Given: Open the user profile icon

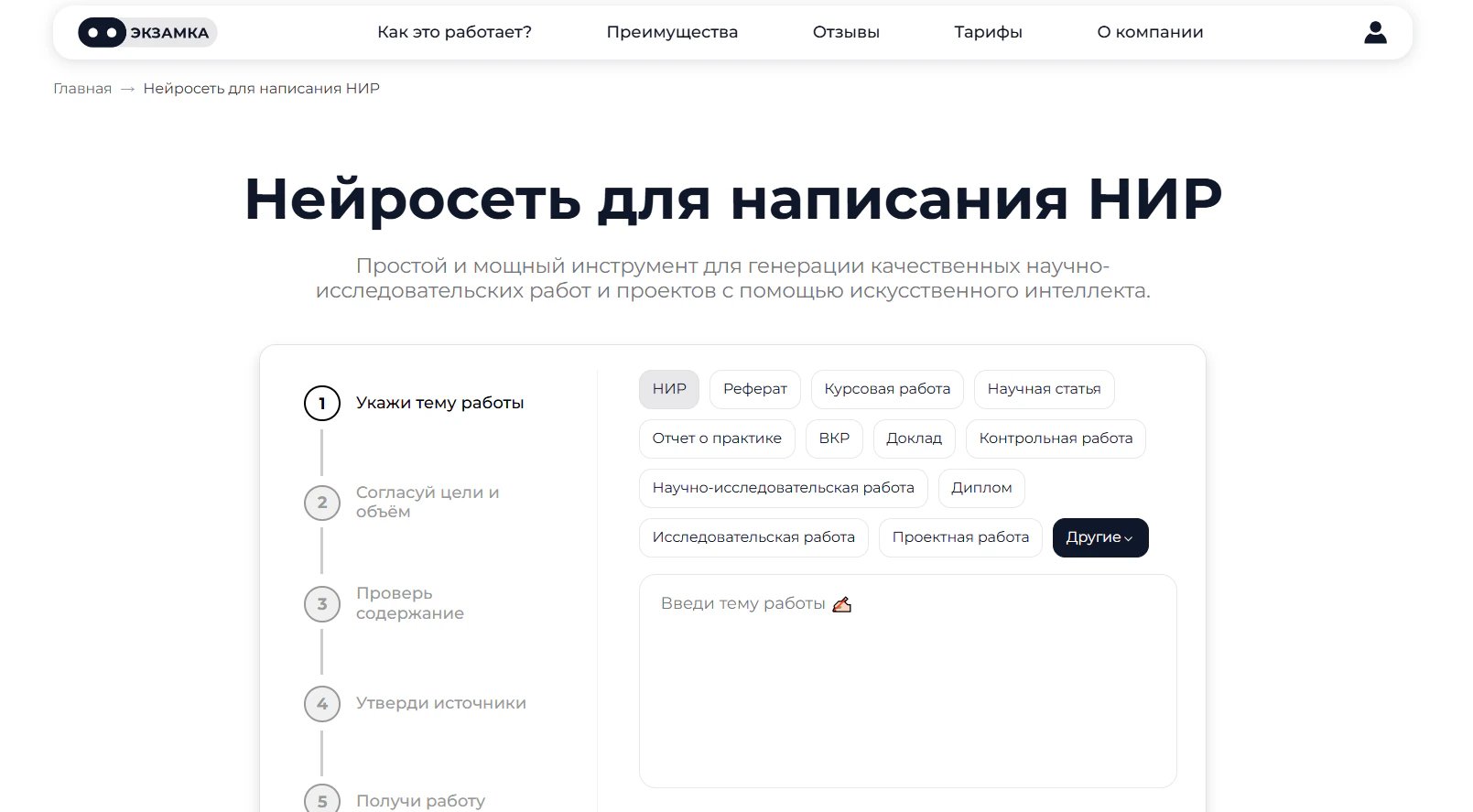Looking at the screenshot, I should [1375, 33].
